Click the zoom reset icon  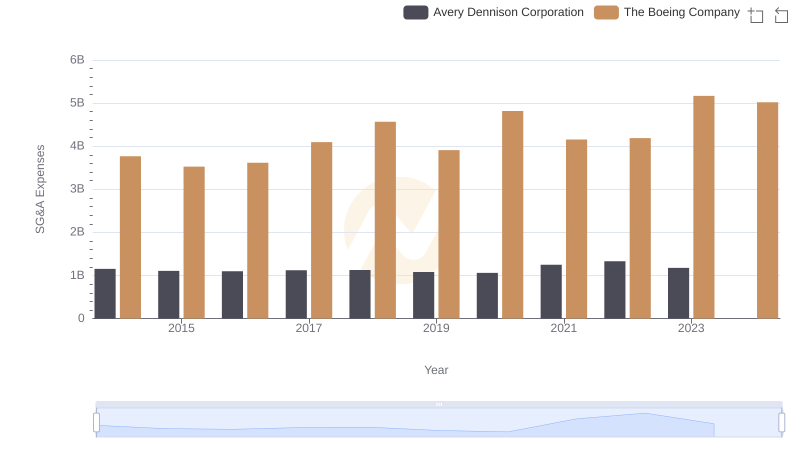coord(781,15)
